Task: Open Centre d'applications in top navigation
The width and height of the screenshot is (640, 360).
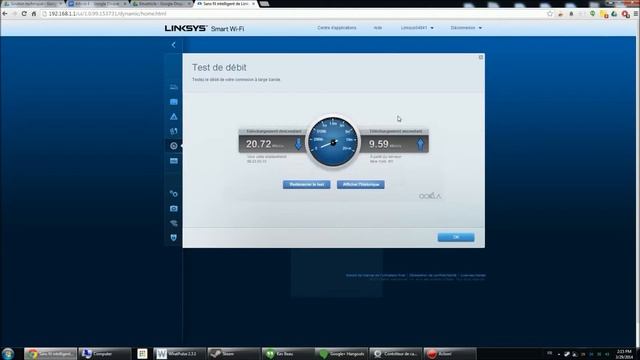Action: 337,28
